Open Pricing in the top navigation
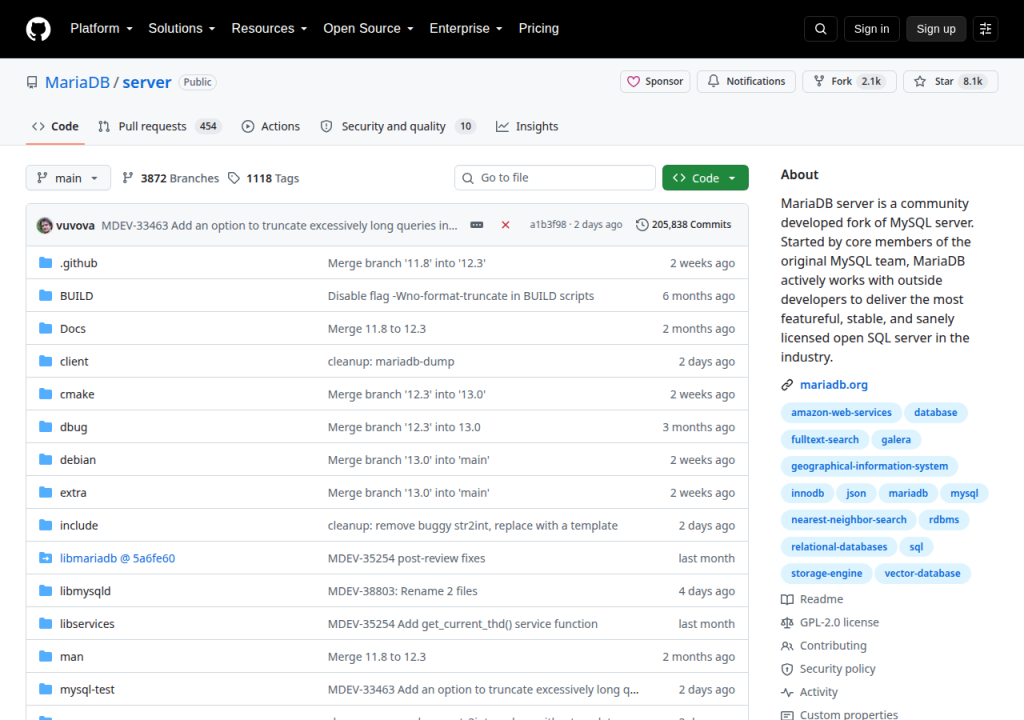 [x=539, y=29]
